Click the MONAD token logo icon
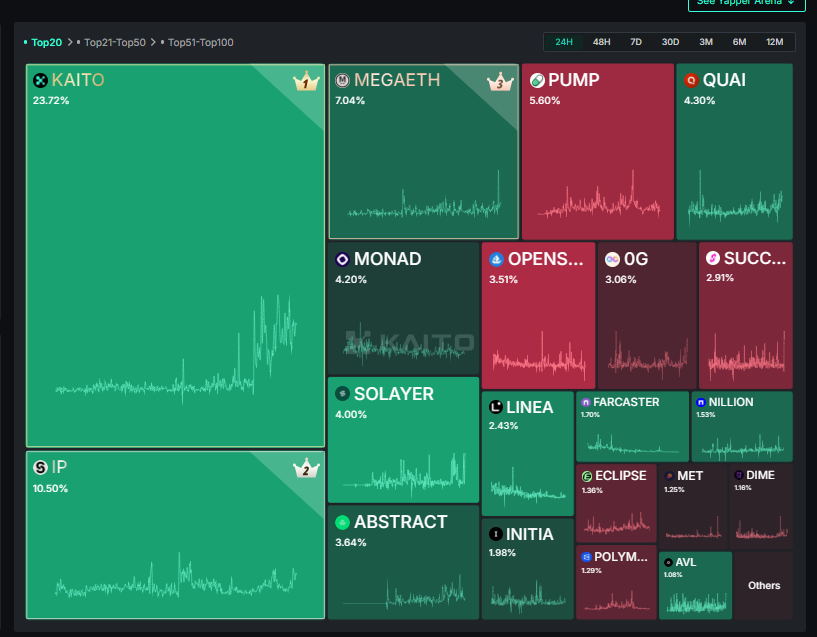 point(342,259)
